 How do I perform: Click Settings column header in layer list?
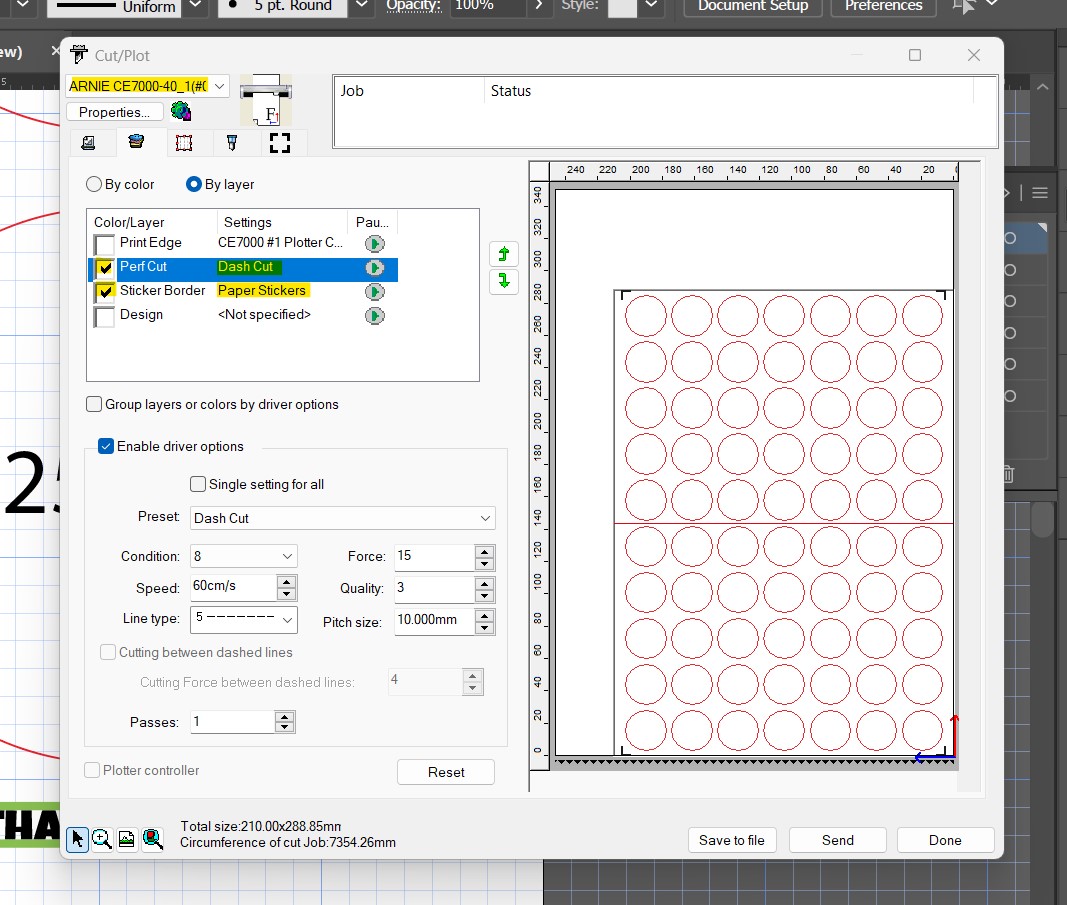248,223
